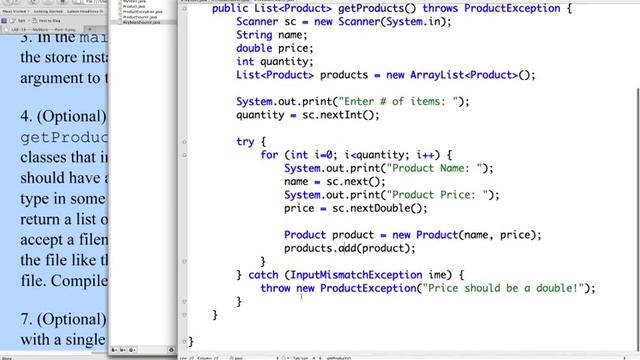Click '4. (Optional)' in the browser lab instructions
The height and width of the screenshot is (360, 640).
click(x=63, y=116)
